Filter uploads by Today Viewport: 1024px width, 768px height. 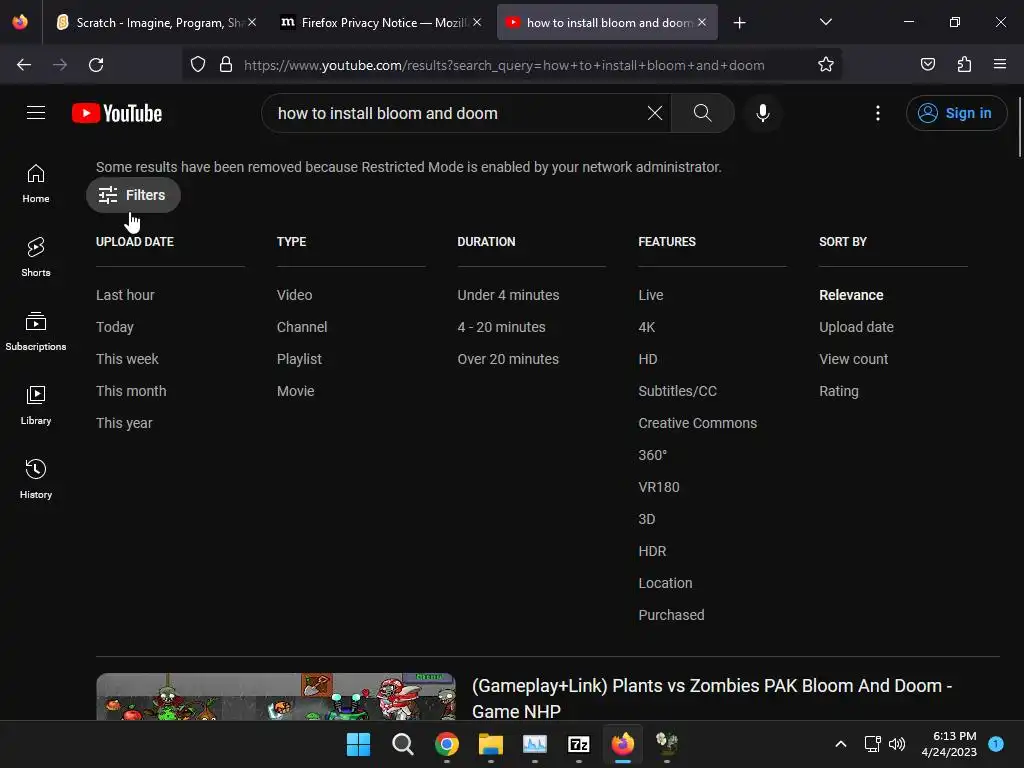pos(115,327)
